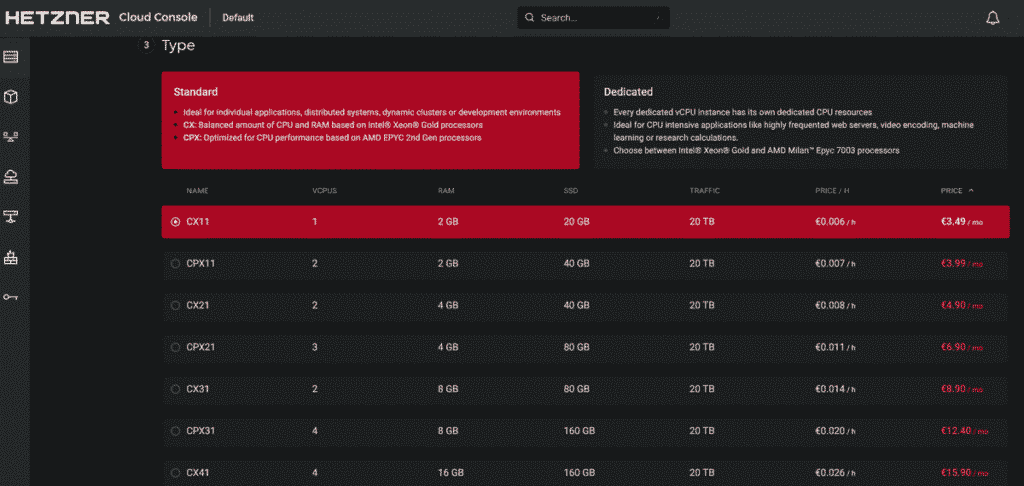Switch to the Dedicated server type card
Screen dimensions: 1024x486
[800, 122]
